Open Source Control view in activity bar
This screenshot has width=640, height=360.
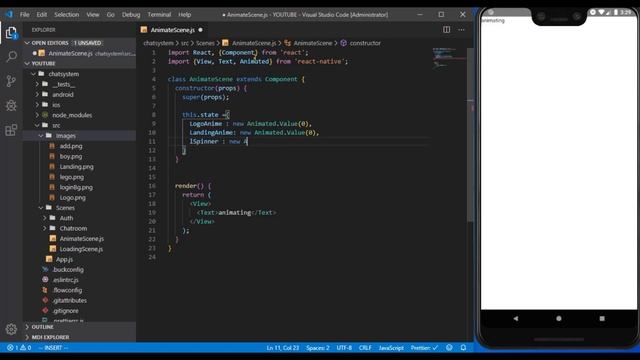(11, 81)
